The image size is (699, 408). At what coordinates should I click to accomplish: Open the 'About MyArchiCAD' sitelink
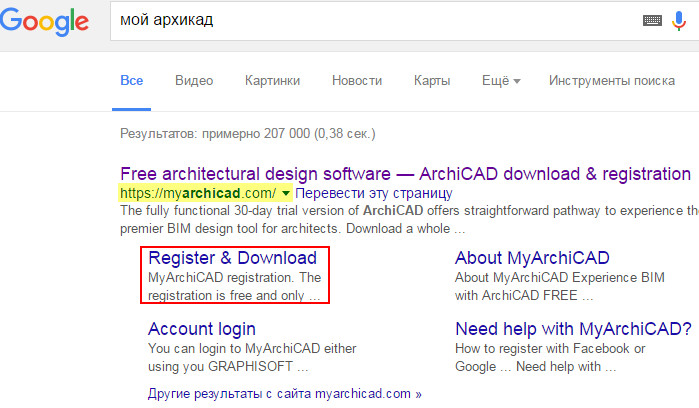pos(532,258)
